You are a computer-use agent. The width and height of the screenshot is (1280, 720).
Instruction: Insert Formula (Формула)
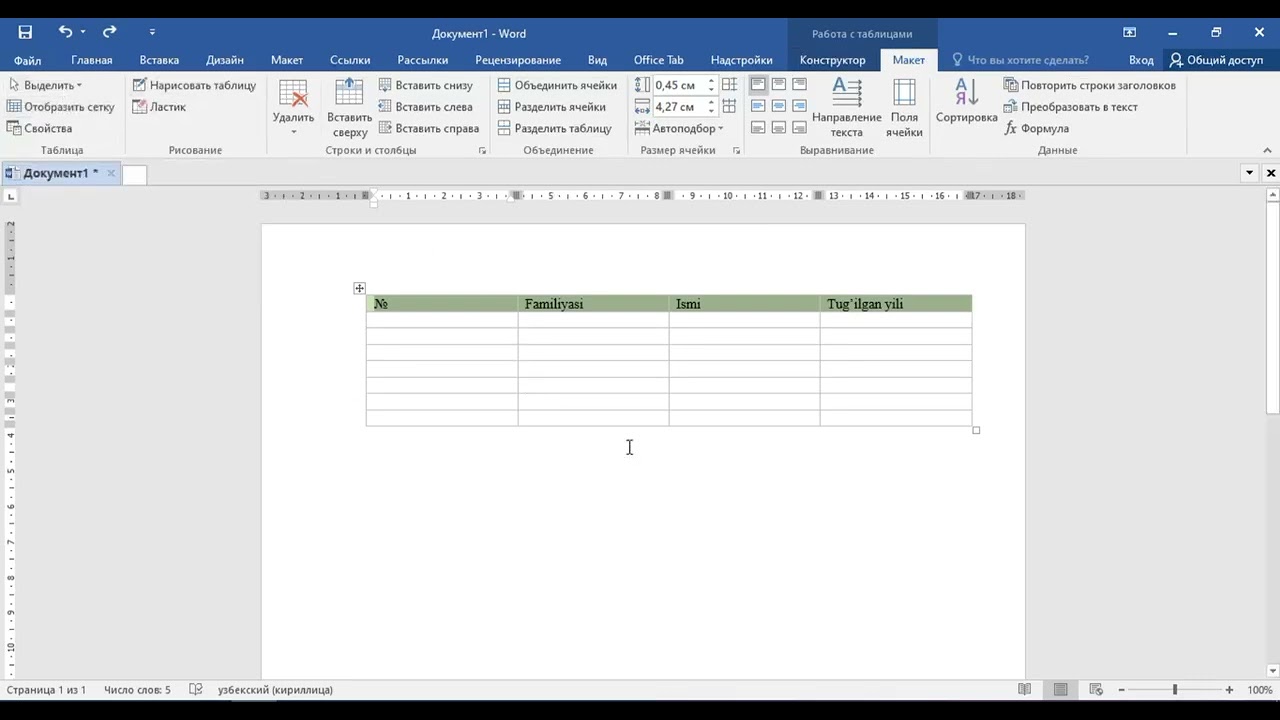click(1037, 128)
